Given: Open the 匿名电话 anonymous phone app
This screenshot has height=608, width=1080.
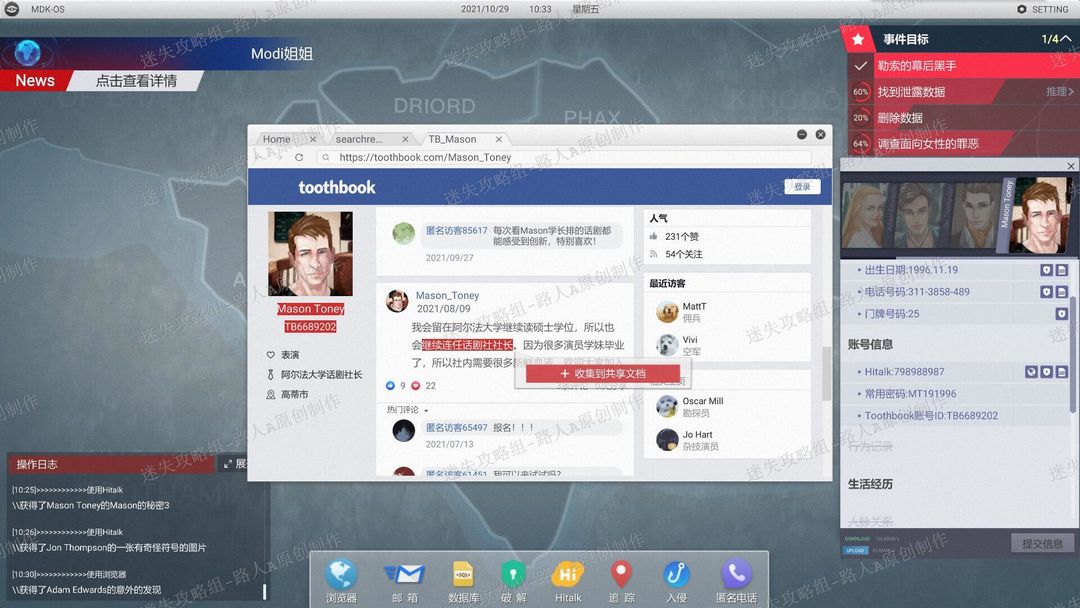Looking at the screenshot, I should (x=736, y=581).
